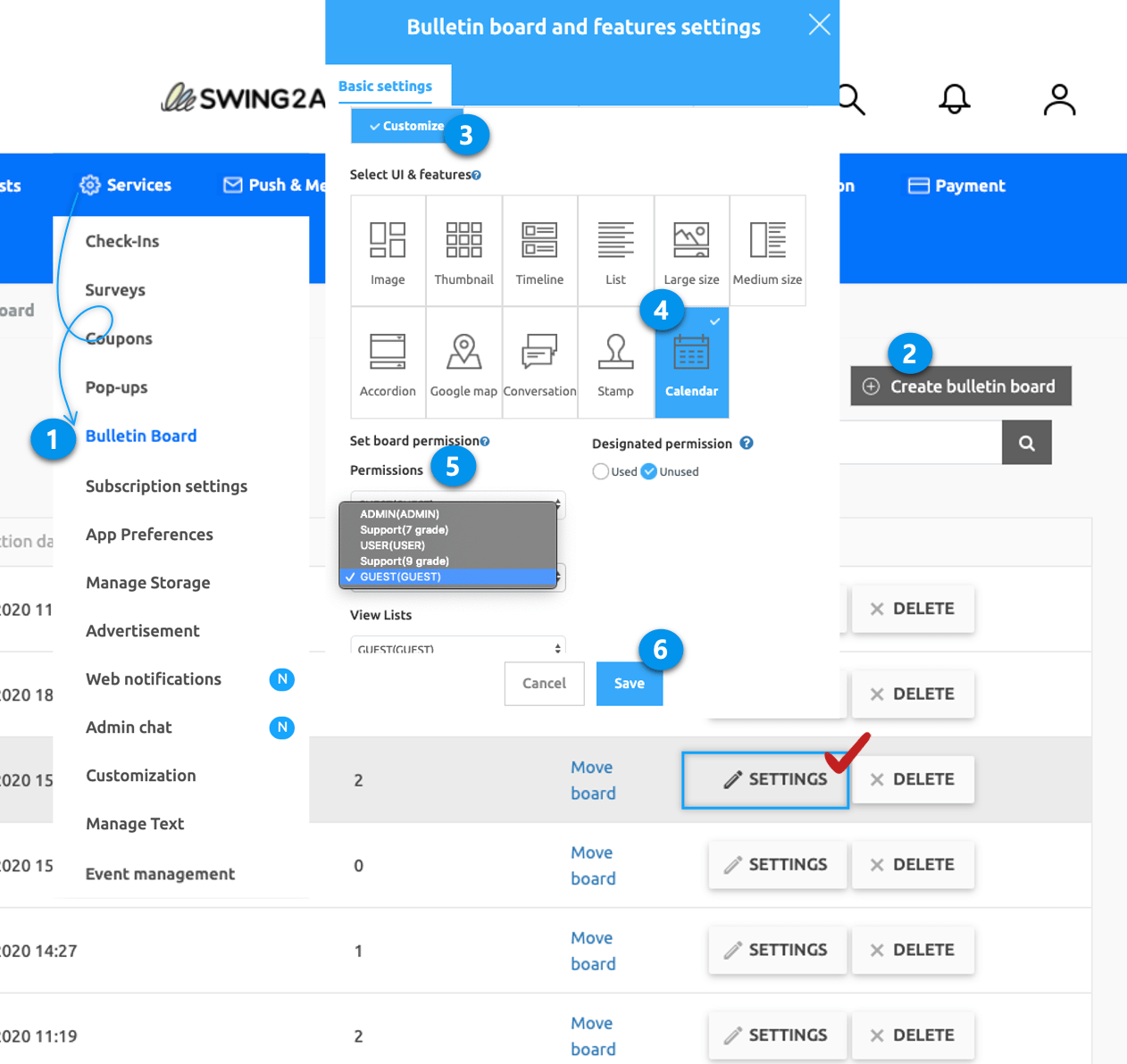This screenshot has width=1127, height=1064.
Task: Choose ADMIN(ADMIN) in permissions dropdown
Action: click(x=399, y=514)
